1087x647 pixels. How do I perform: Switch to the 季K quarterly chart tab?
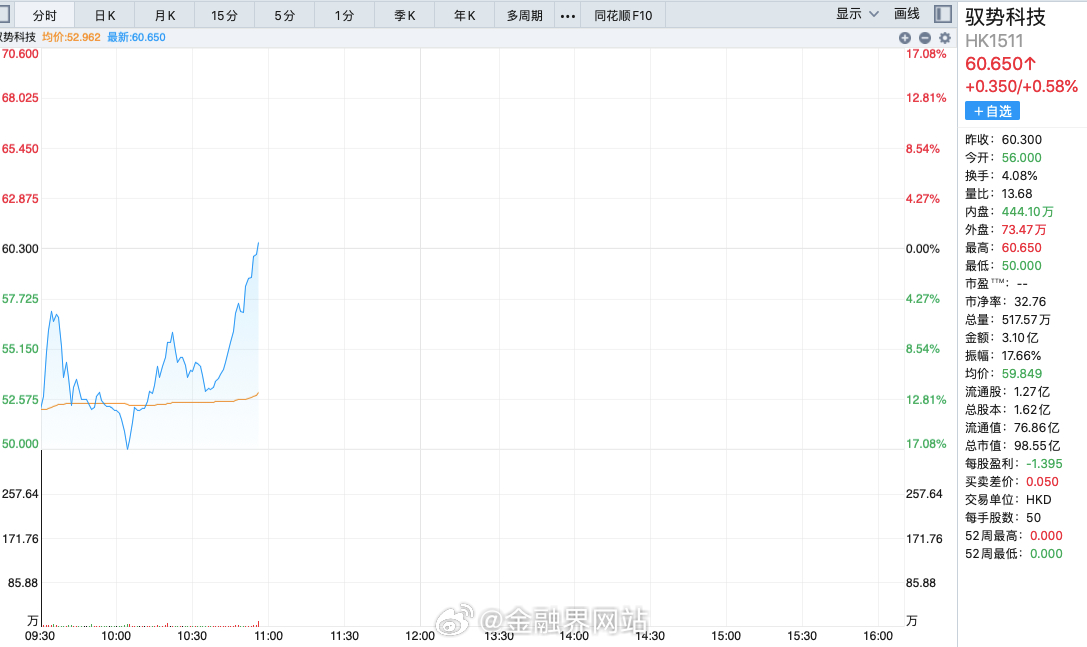pos(404,15)
